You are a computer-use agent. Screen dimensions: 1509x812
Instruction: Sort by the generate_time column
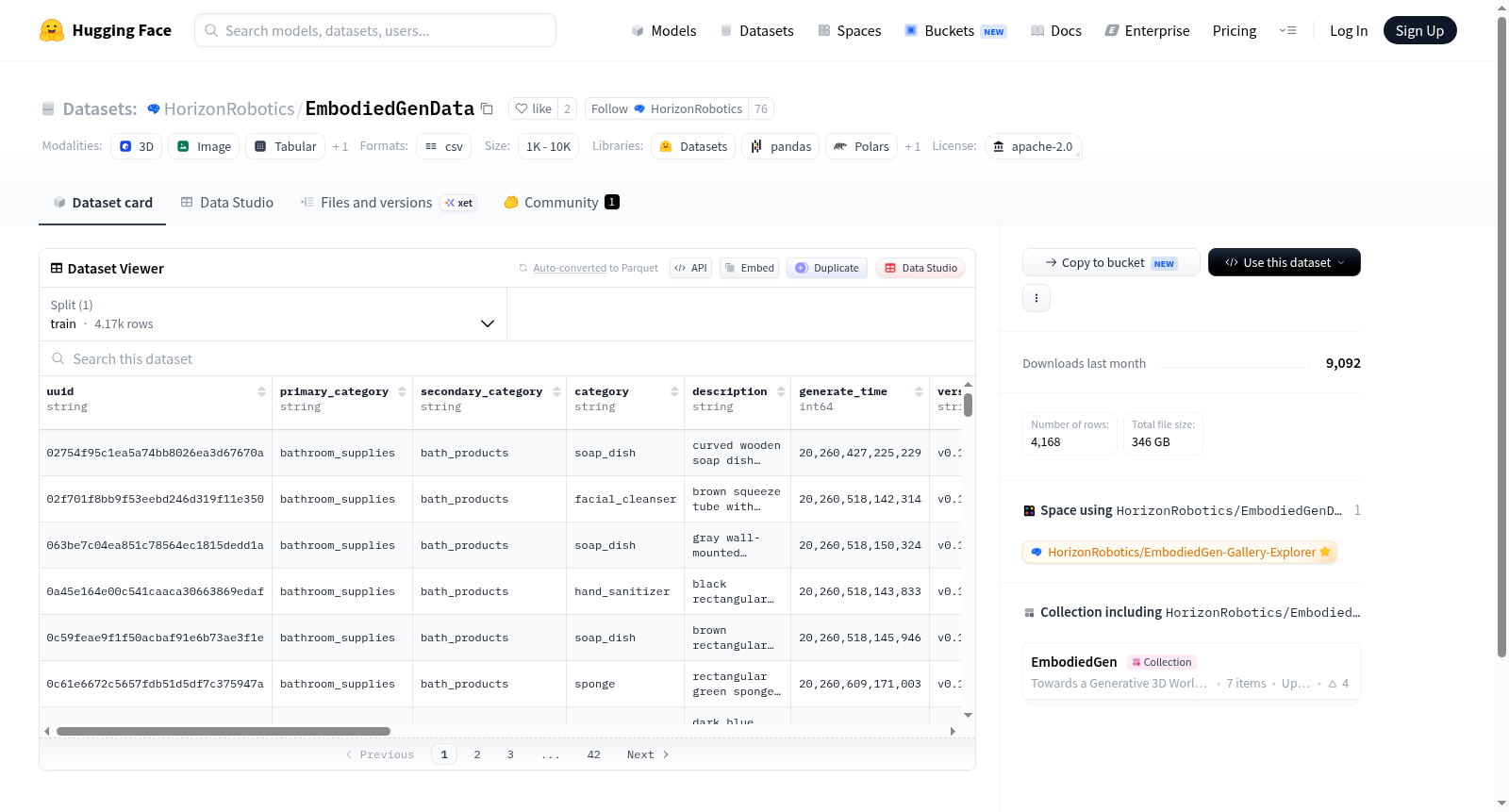coord(919,391)
